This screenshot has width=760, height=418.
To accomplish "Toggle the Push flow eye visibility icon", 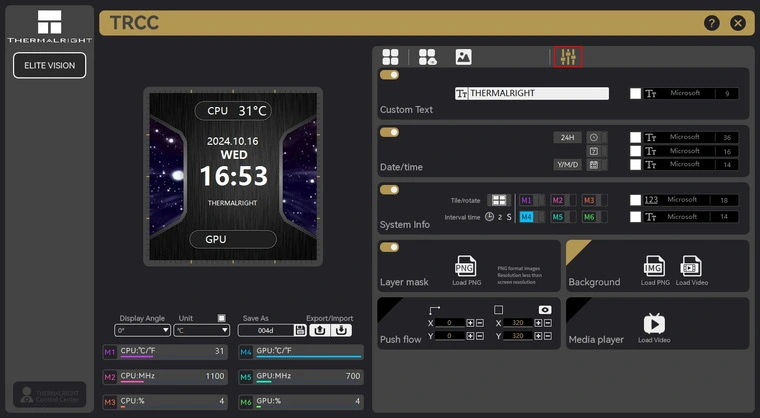I will coord(545,310).
